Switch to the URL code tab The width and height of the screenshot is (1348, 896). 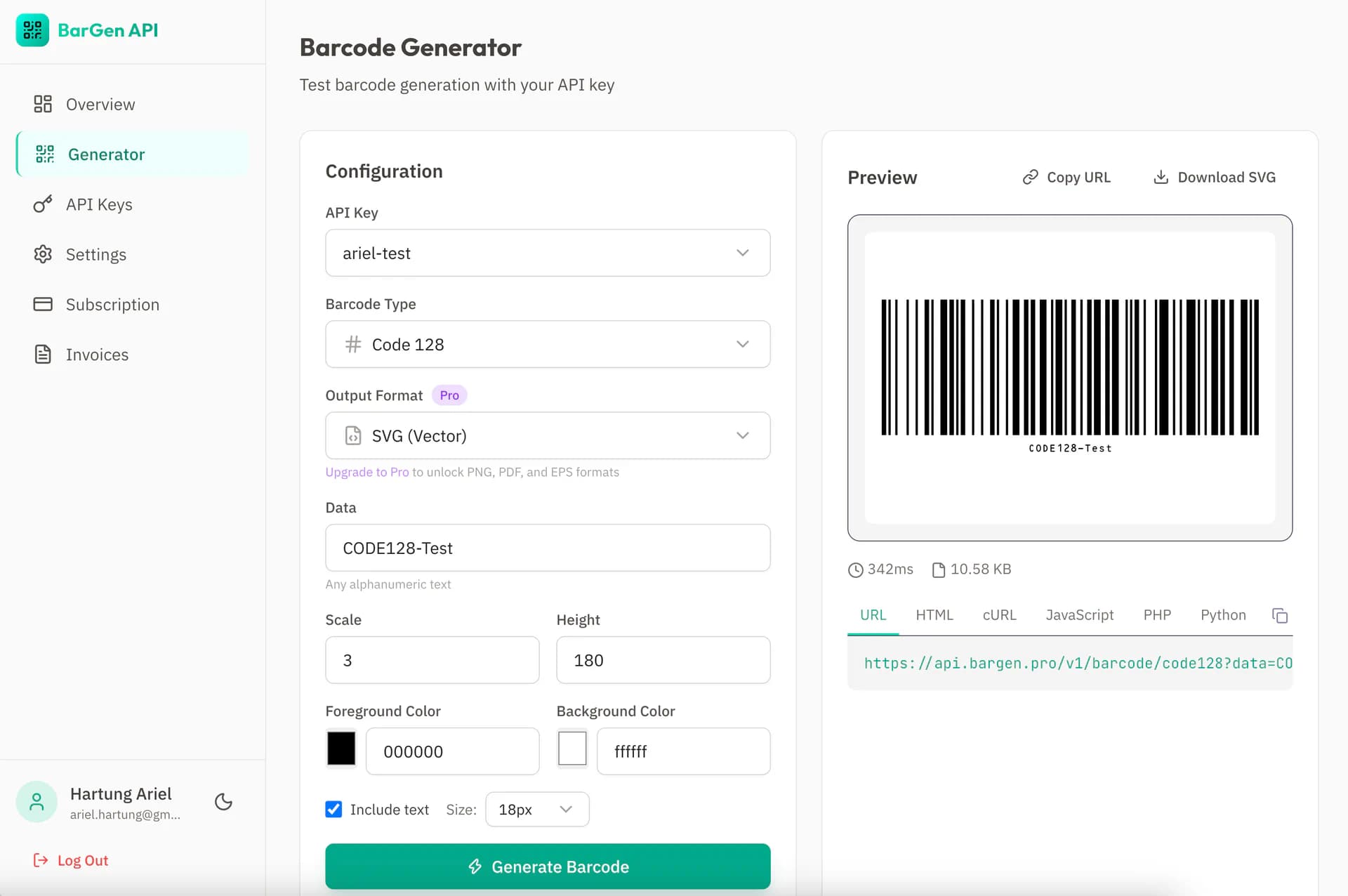[873, 615]
